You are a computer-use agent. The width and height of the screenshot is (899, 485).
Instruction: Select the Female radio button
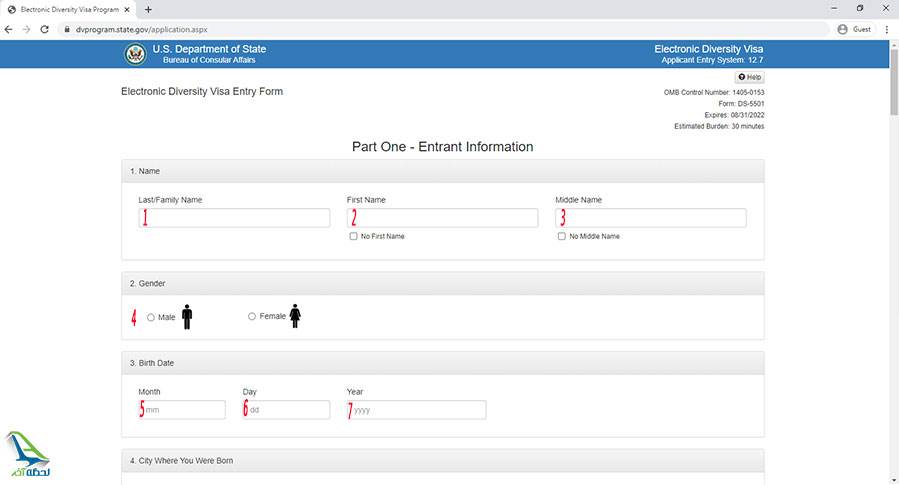(x=252, y=317)
